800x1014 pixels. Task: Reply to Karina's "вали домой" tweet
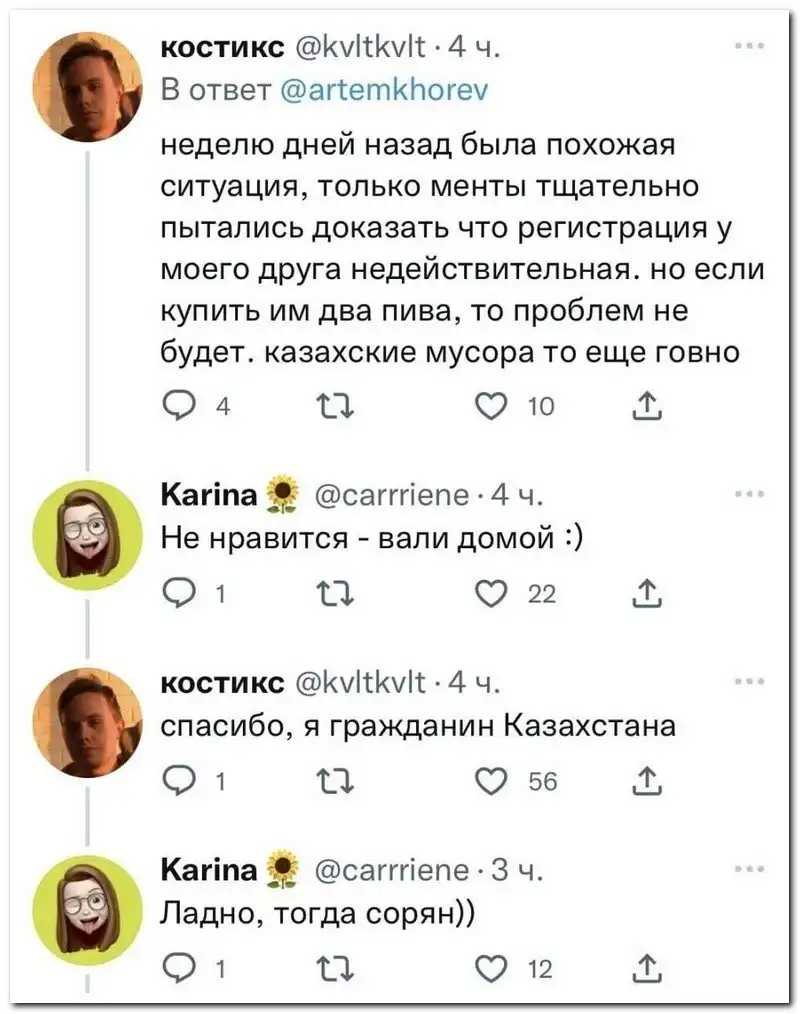click(x=177, y=596)
